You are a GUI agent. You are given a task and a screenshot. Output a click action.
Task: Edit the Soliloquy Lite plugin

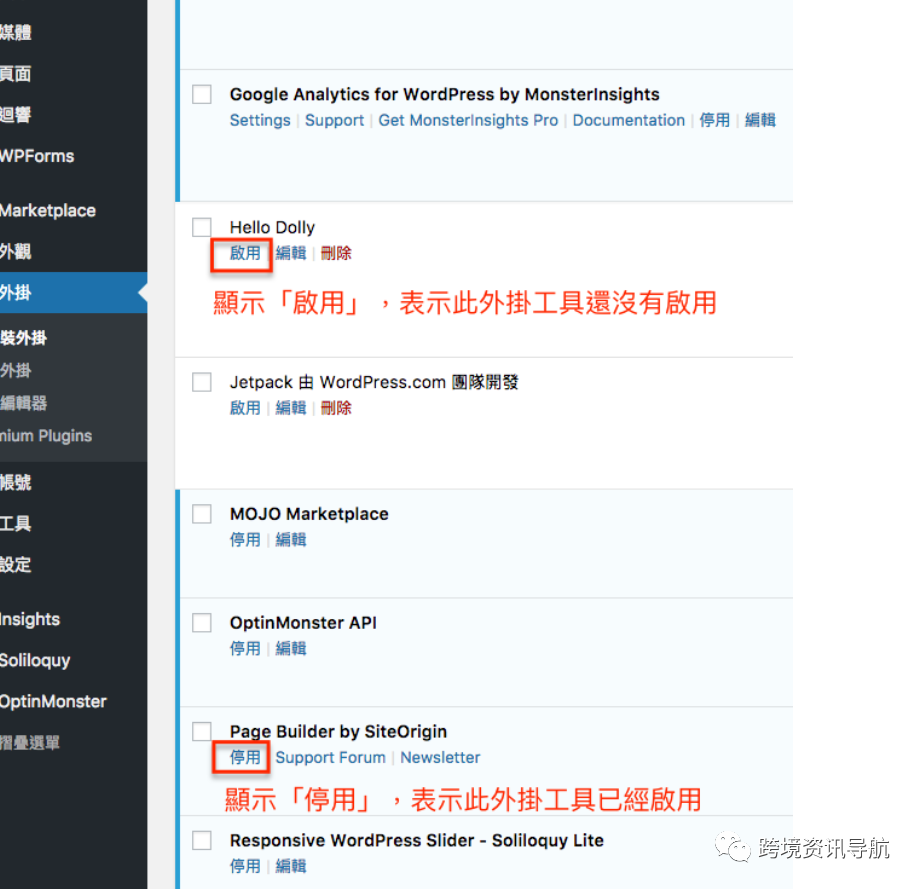coord(291,866)
